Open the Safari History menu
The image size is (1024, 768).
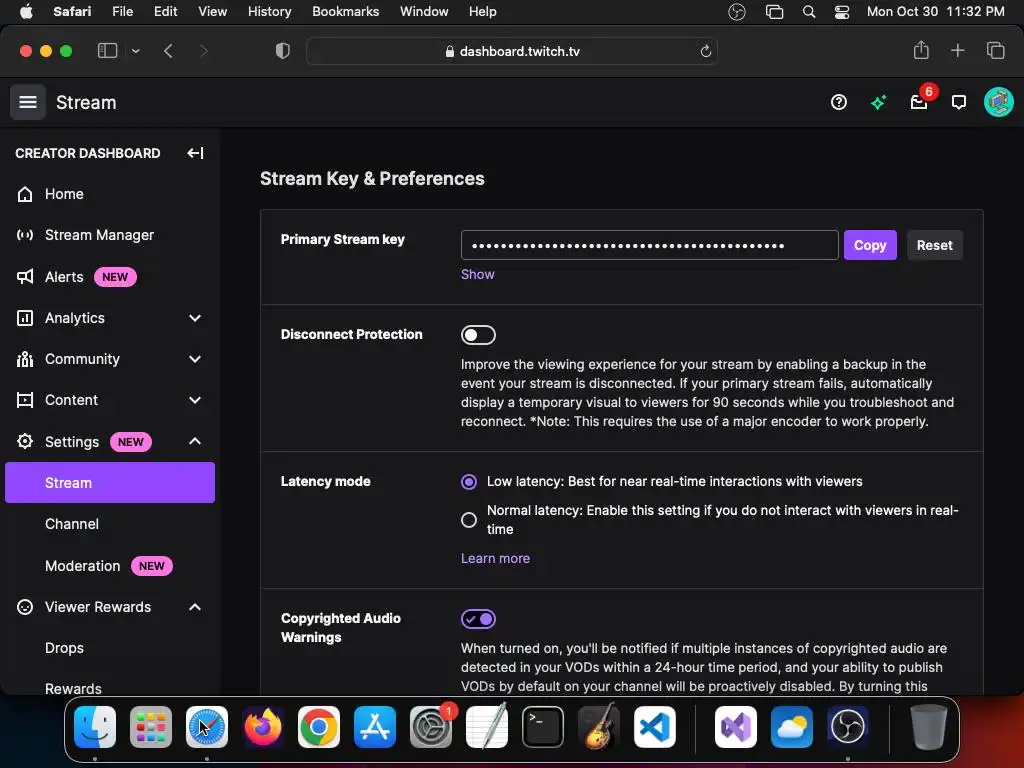(269, 11)
